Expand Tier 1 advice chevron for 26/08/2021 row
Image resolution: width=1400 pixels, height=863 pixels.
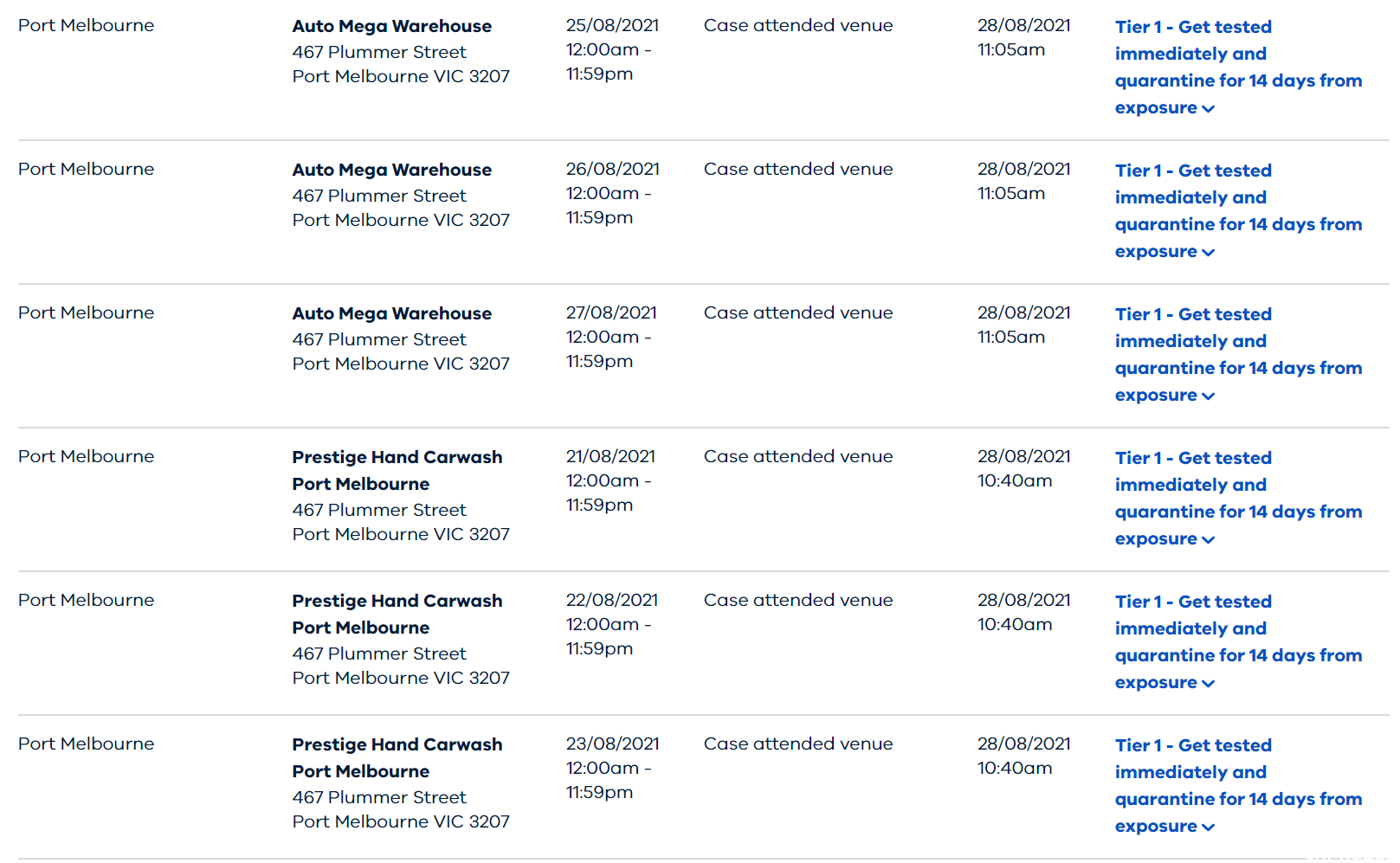click(x=1209, y=253)
